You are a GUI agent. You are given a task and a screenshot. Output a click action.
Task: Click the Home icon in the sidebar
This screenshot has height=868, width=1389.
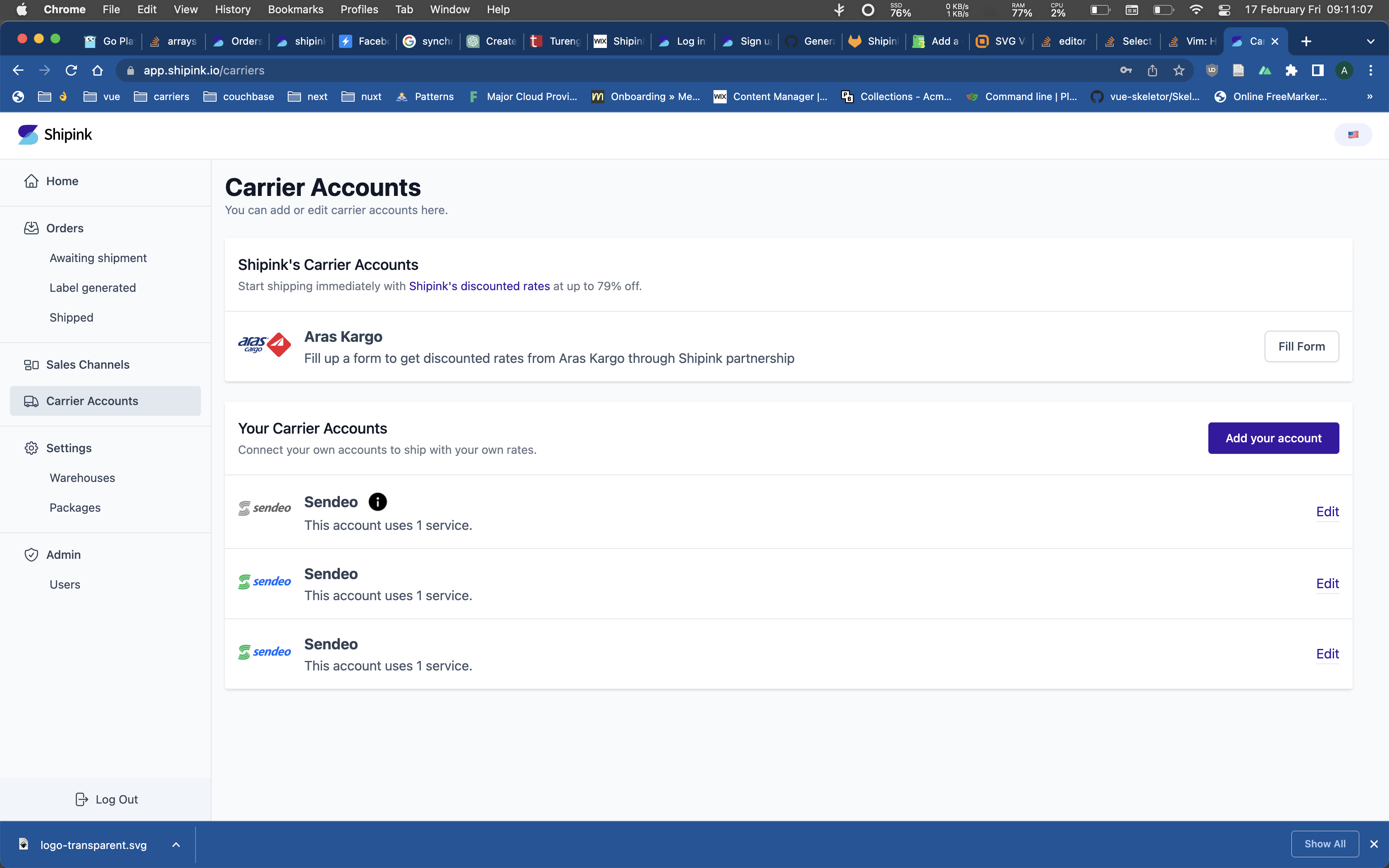point(31,181)
